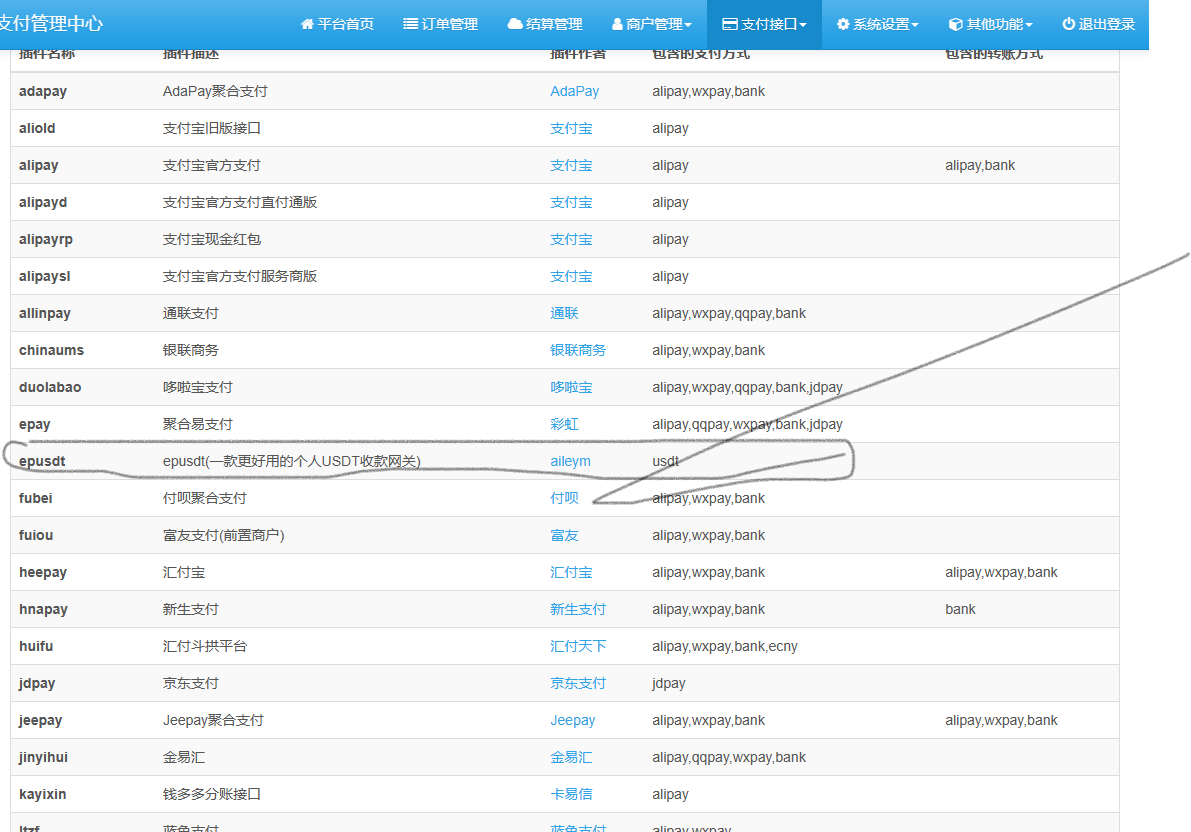
Task: Click description 支付宝官方支付直付通版
Action: (x=240, y=202)
